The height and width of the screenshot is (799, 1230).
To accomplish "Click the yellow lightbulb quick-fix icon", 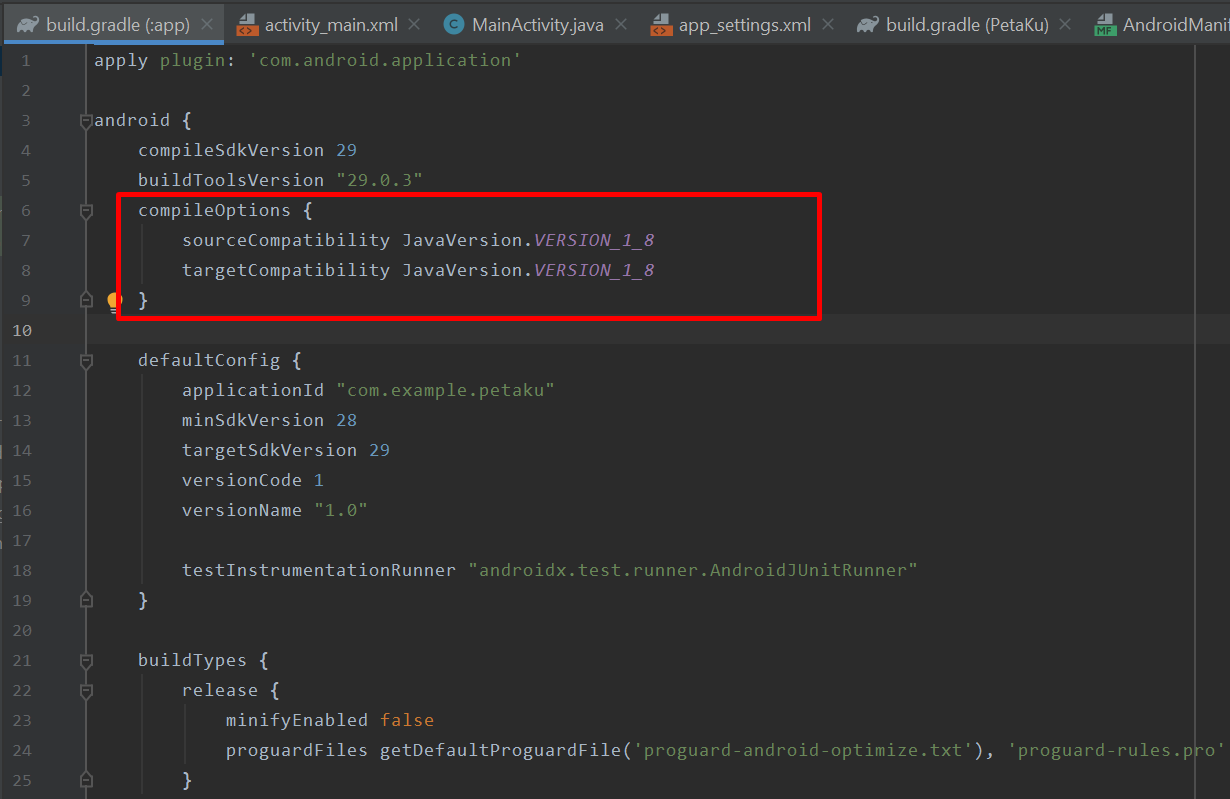I will (114, 300).
